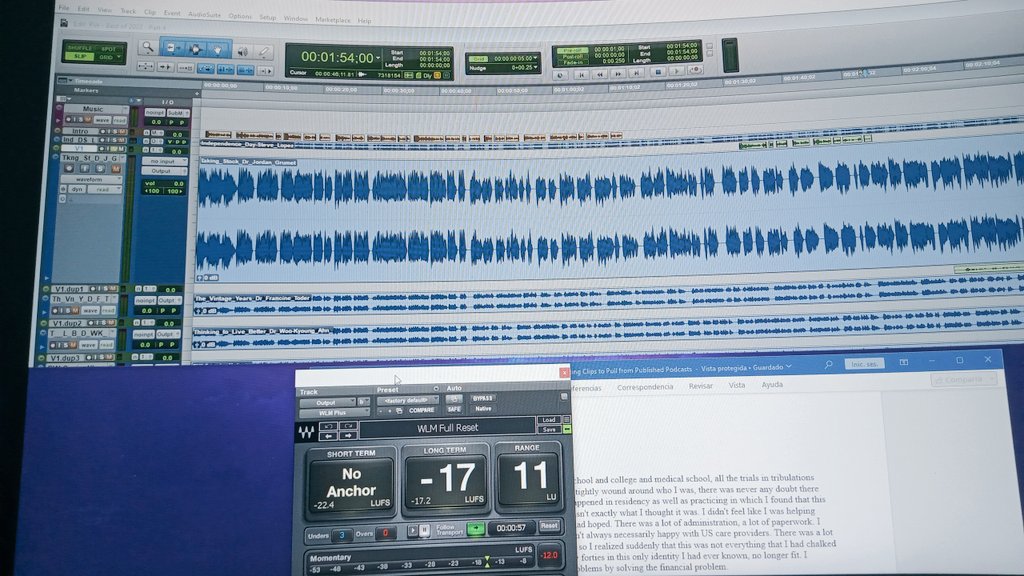Solo the Tkng_St_D_J_G track
This screenshot has height=576, width=1024.
click(x=100, y=168)
